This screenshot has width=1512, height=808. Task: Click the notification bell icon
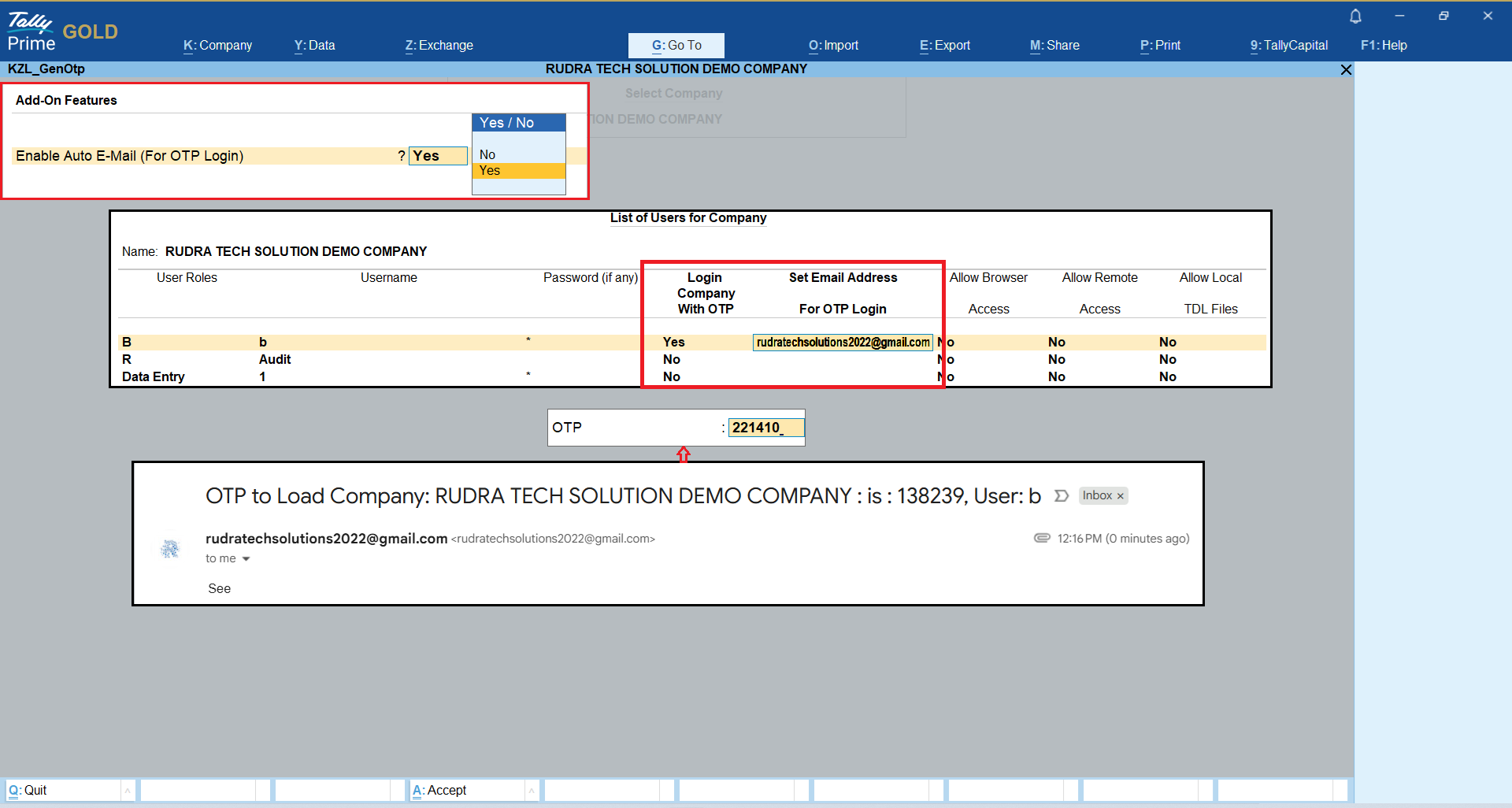pyautogui.click(x=1355, y=17)
